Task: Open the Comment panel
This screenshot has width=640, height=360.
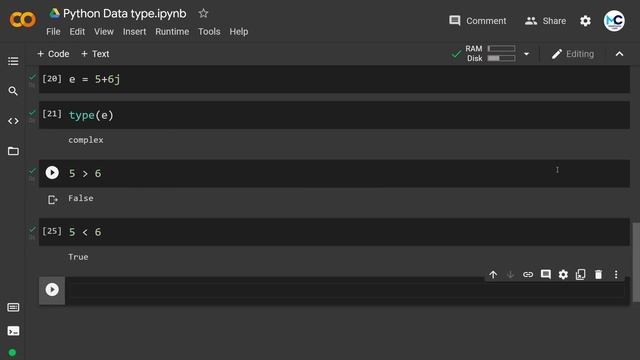Action: 478,21
